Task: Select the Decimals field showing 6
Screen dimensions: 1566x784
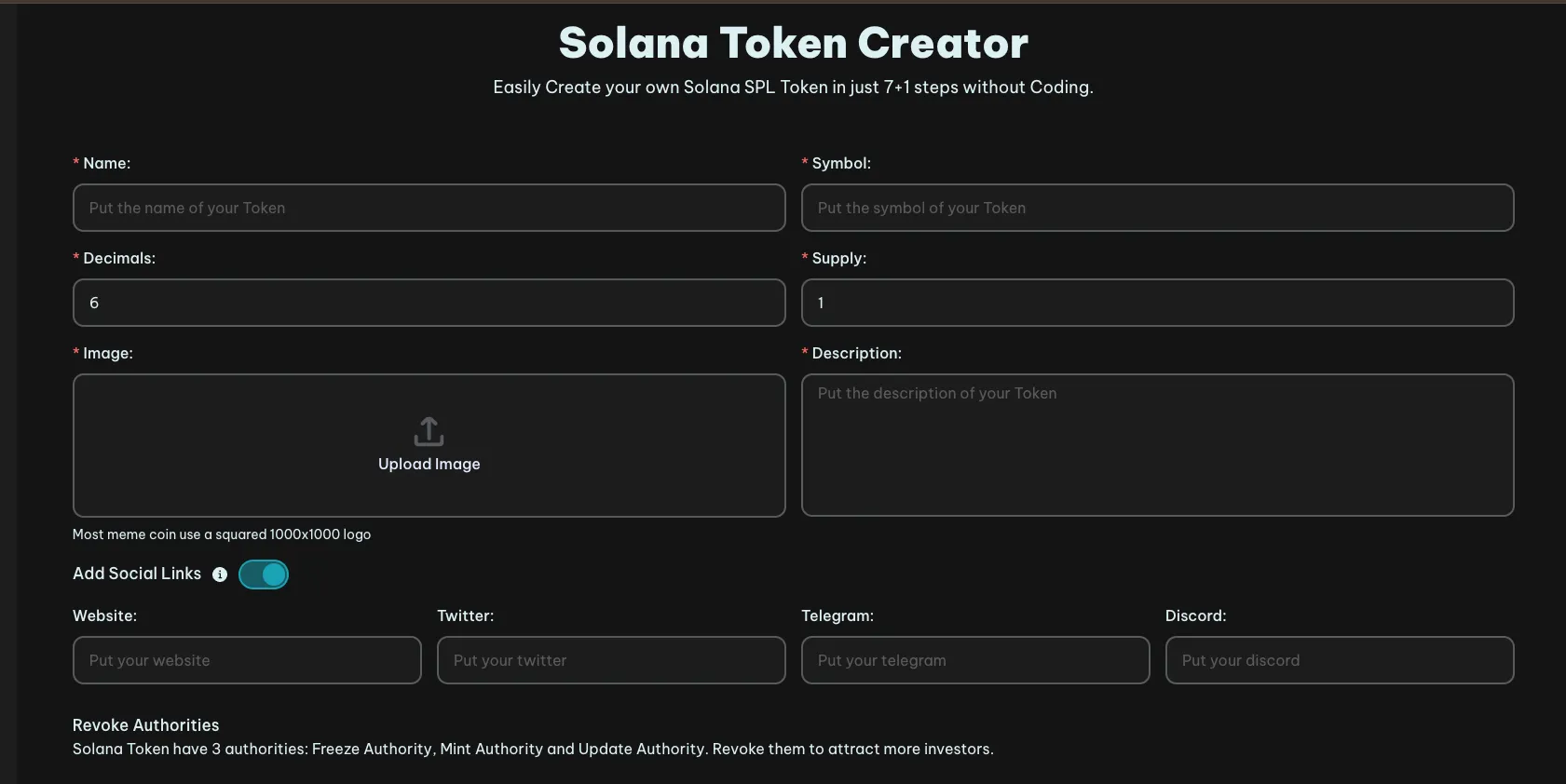Action: pyautogui.click(x=429, y=303)
